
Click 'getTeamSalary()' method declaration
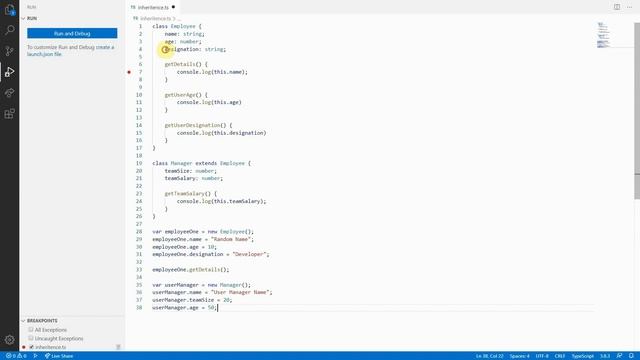[x=191, y=194]
